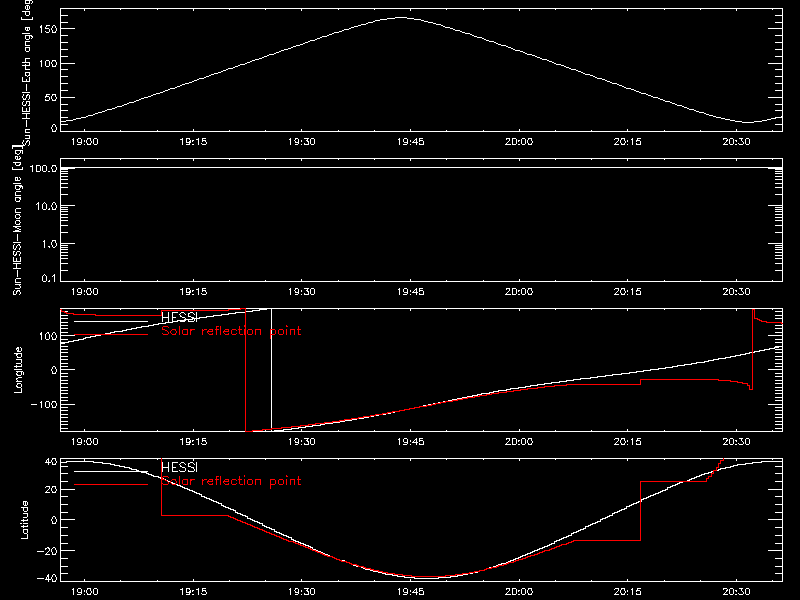Click '20:30' under the Earth angle plot
The height and width of the screenshot is (600, 800).
[736, 142]
